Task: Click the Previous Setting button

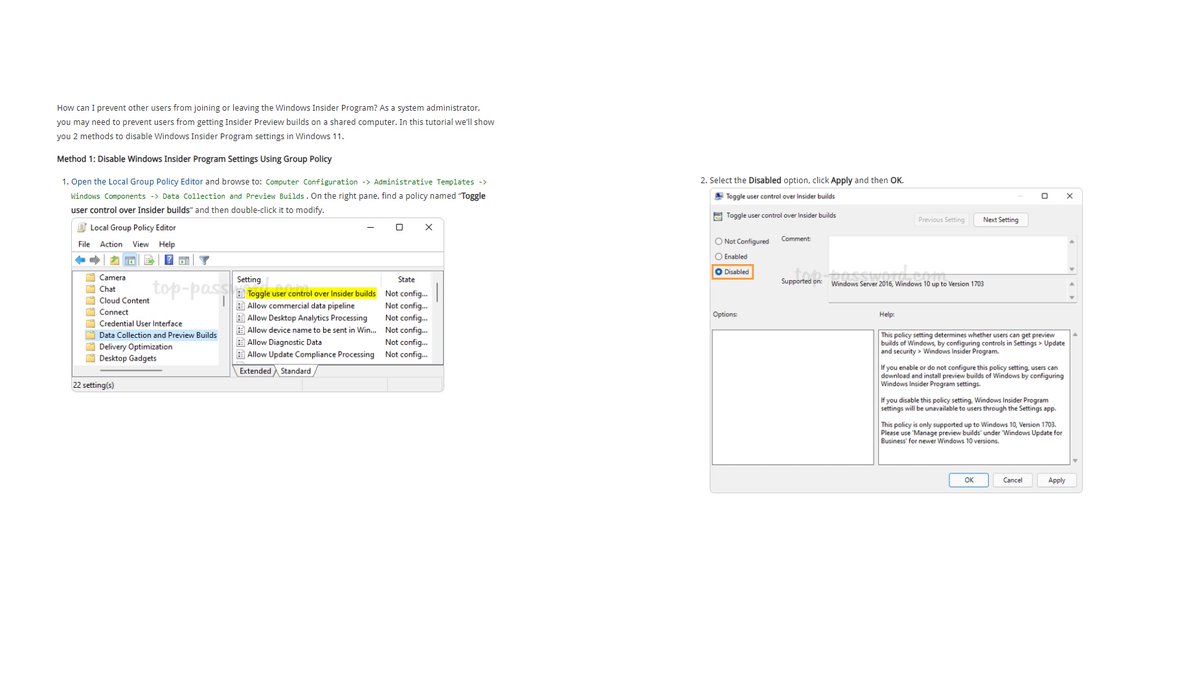Action: click(941, 219)
